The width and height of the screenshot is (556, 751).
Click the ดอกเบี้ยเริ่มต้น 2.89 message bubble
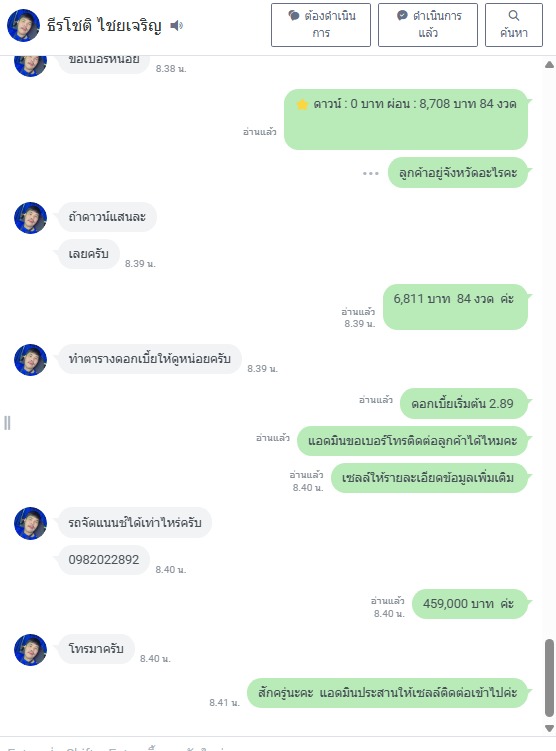click(x=464, y=403)
